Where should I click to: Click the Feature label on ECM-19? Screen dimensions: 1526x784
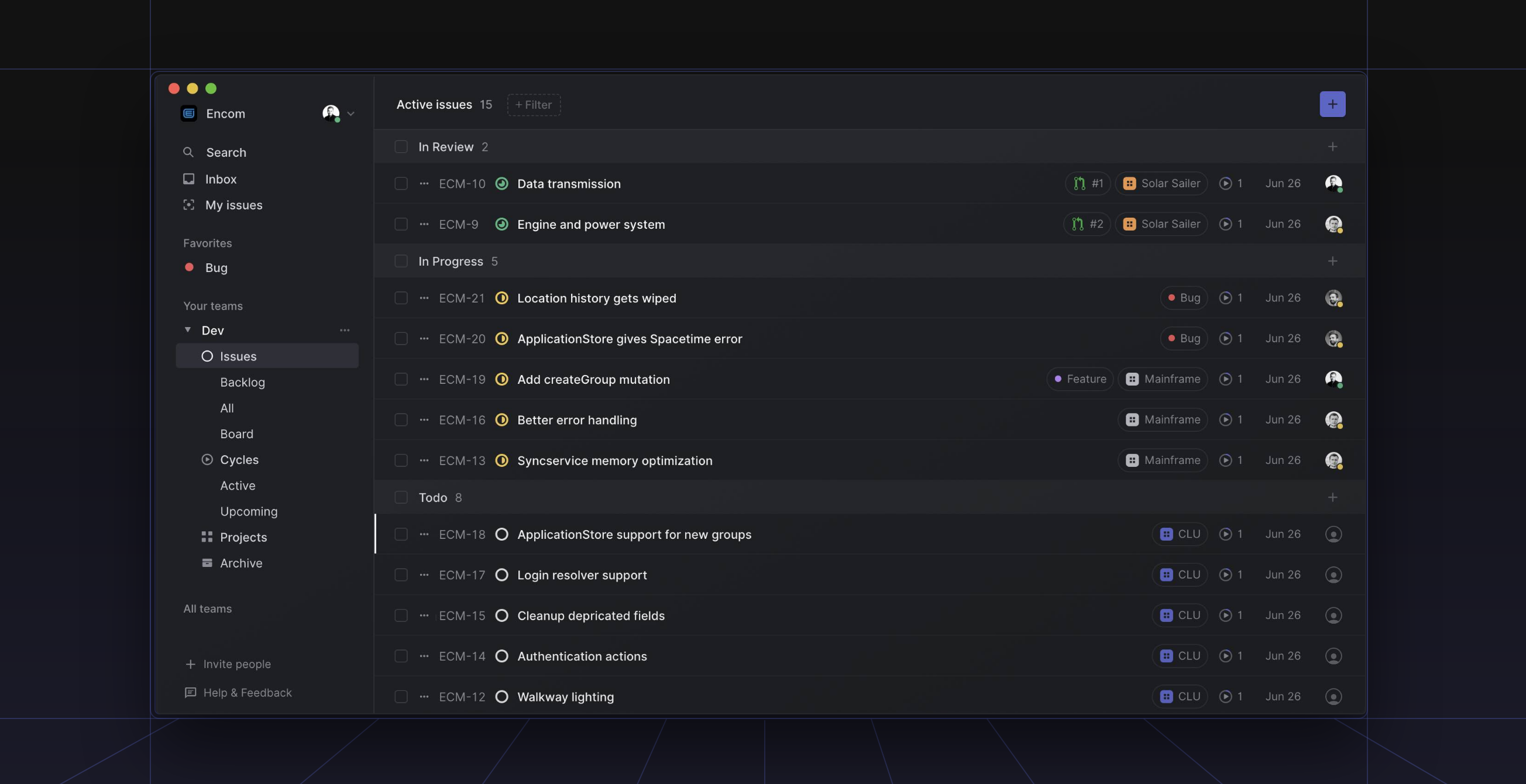point(1080,379)
